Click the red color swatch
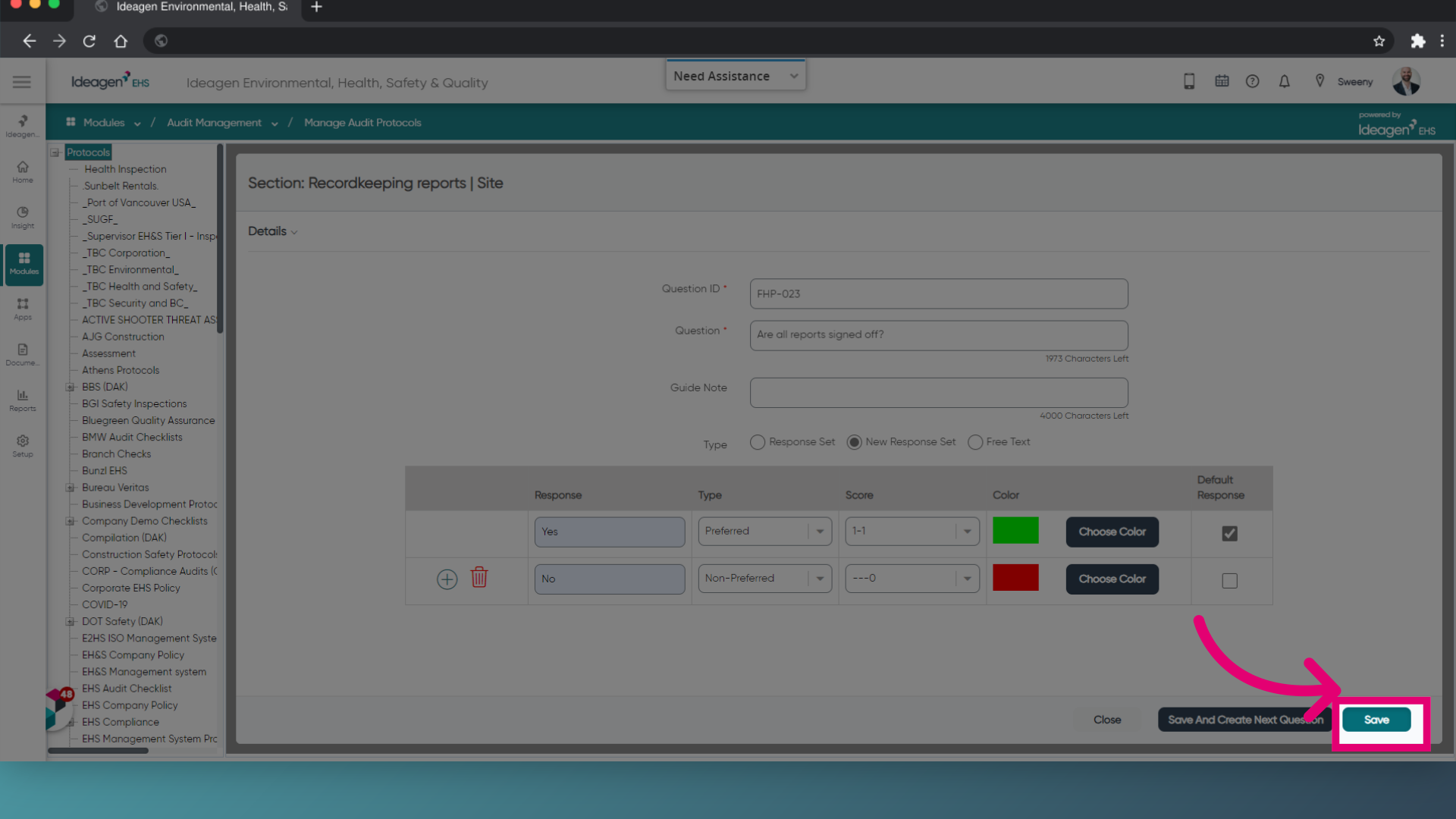 coord(1015,577)
